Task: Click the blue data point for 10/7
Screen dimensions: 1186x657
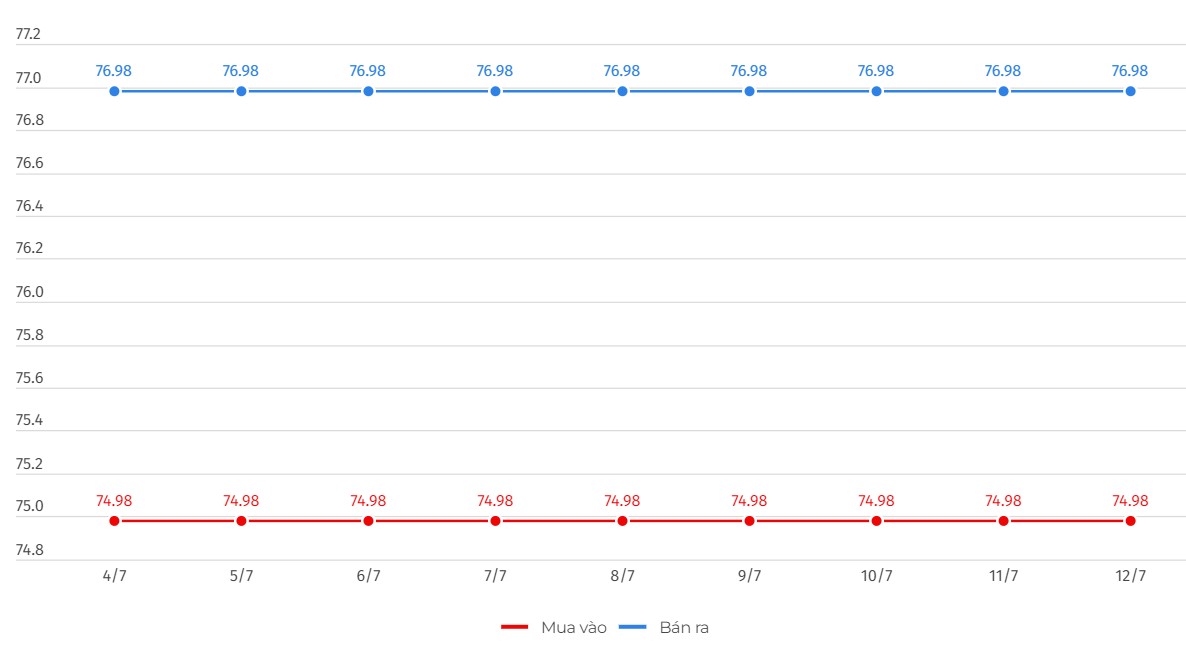Action: pos(877,91)
